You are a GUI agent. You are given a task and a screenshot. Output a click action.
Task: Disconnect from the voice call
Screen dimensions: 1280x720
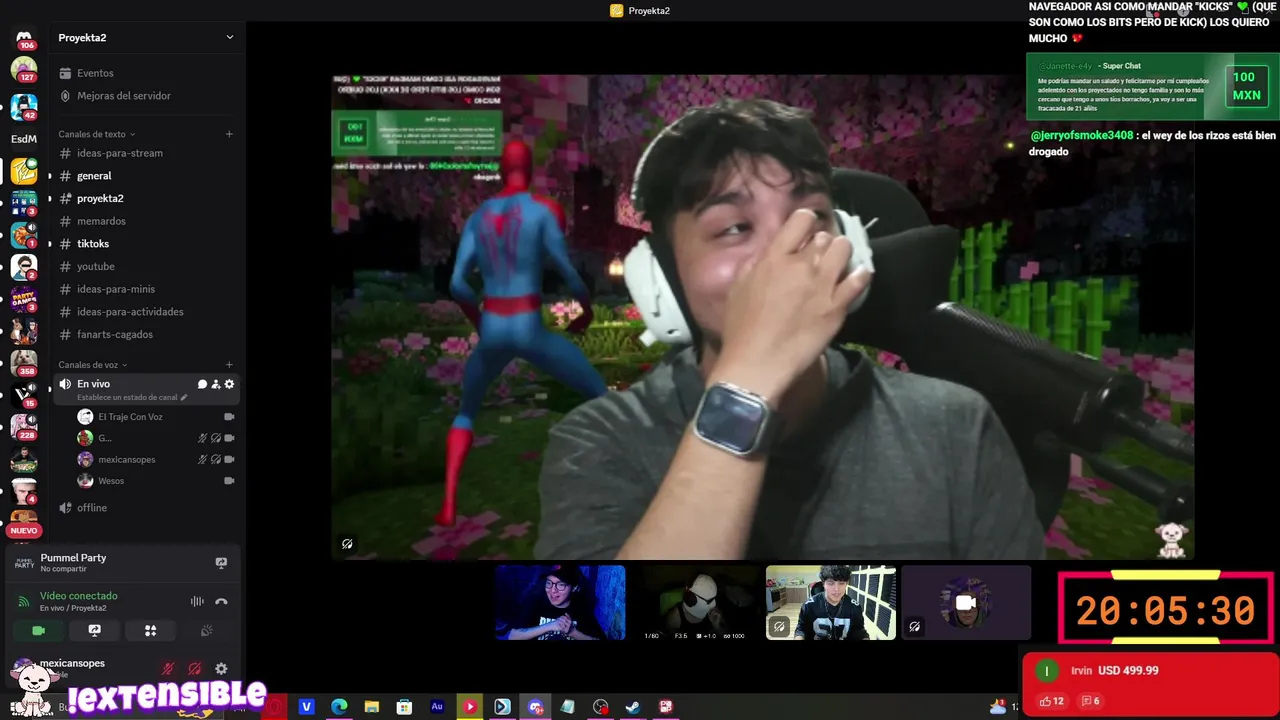(x=221, y=601)
